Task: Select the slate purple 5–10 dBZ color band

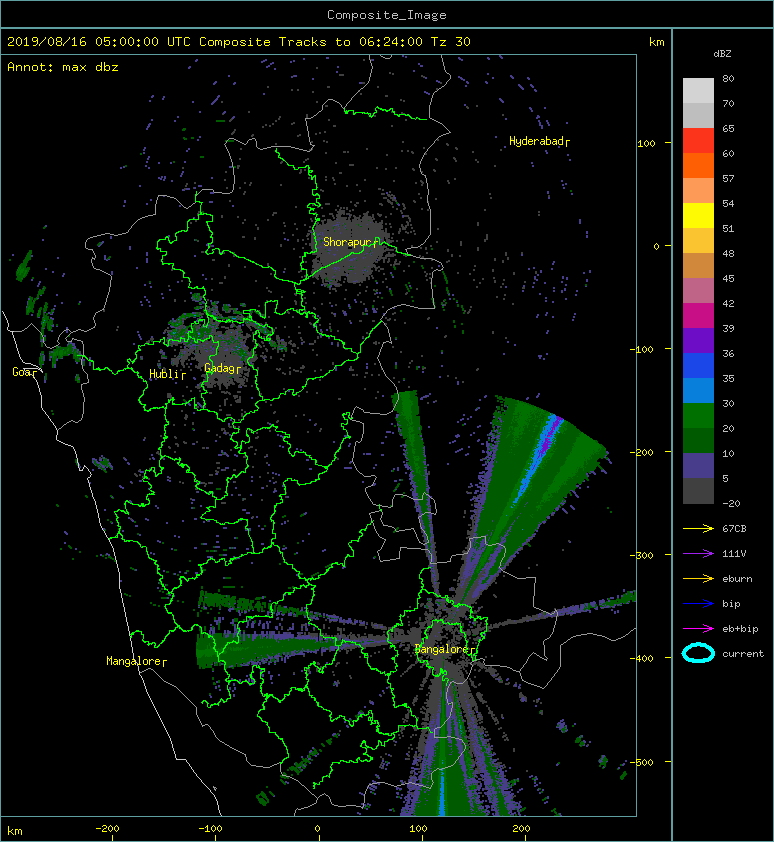Action: (x=698, y=466)
